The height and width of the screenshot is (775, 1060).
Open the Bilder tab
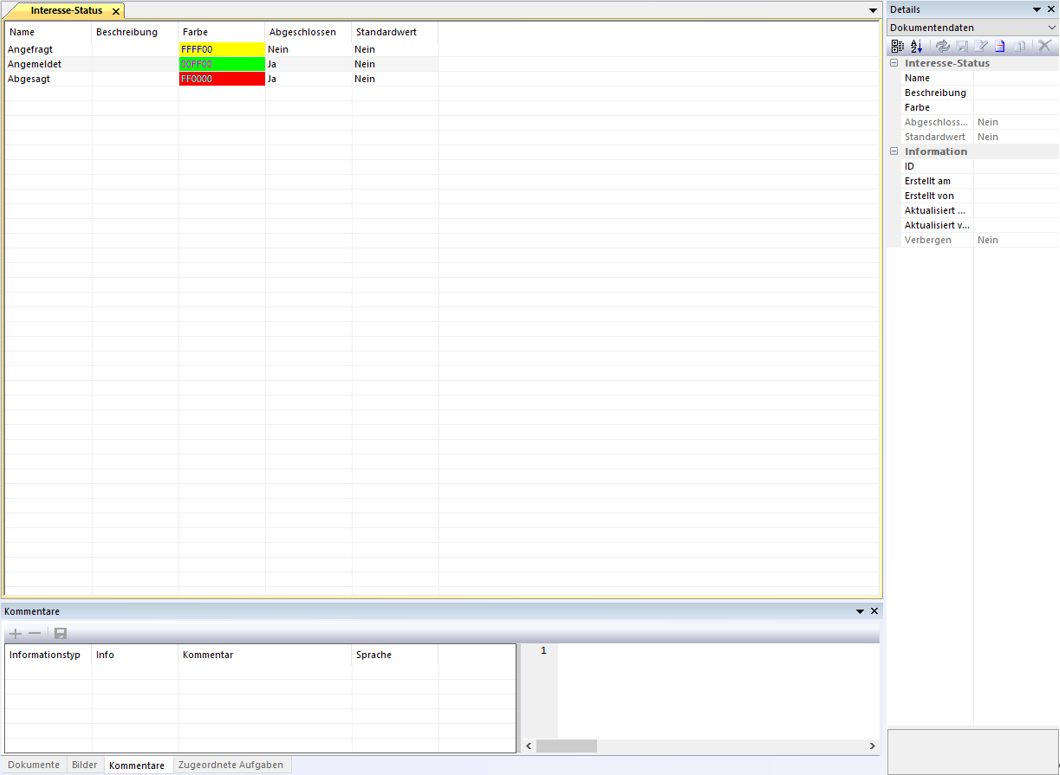coord(85,765)
